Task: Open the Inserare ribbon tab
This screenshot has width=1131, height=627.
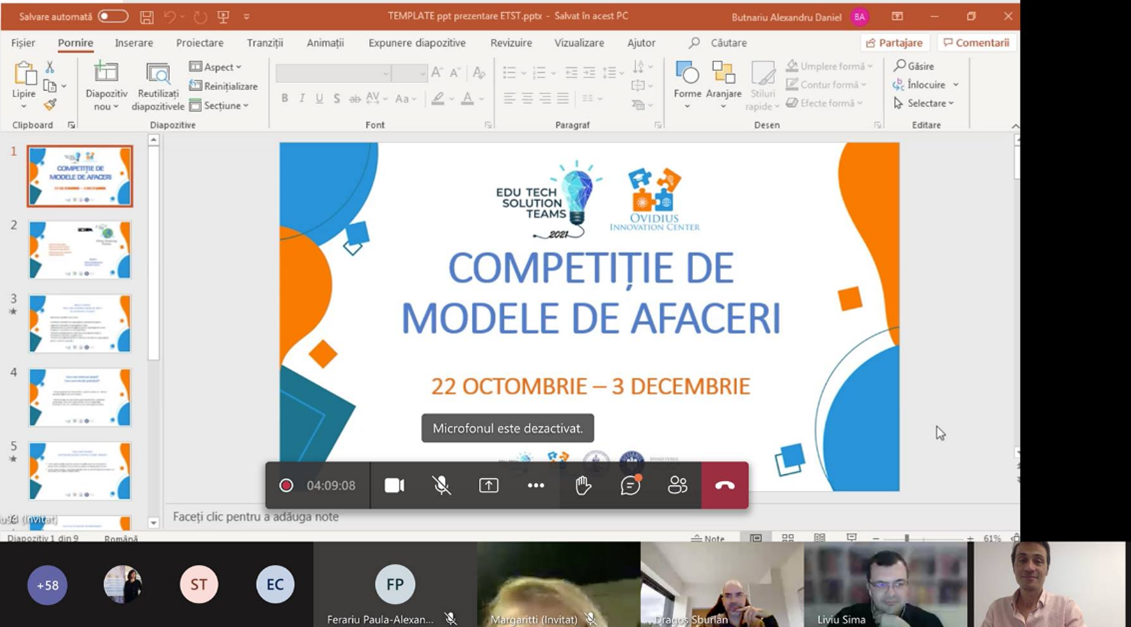Action: click(x=134, y=43)
